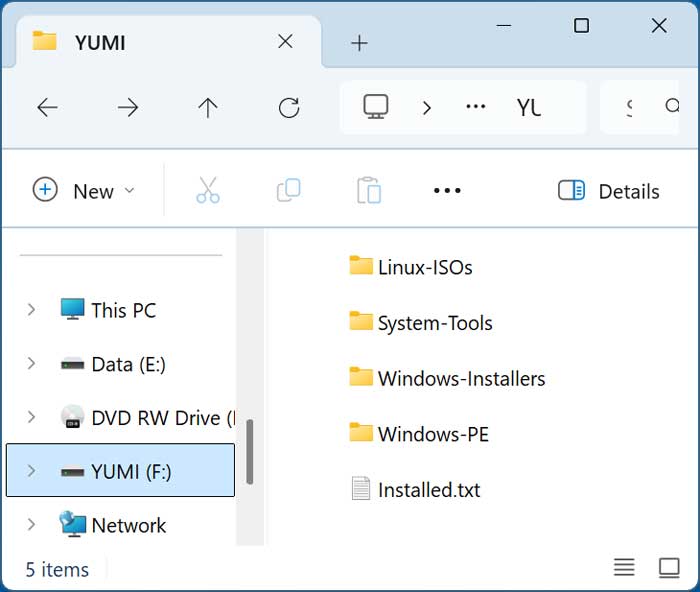This screenshot has height=592, width=700.
Task: Expand the Data (E:) tree node
Action: pos(31,363)
